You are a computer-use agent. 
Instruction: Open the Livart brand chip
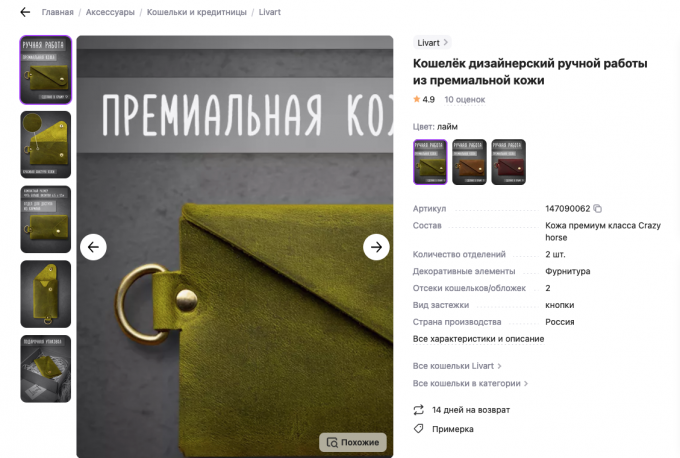[x=432, y=43]
